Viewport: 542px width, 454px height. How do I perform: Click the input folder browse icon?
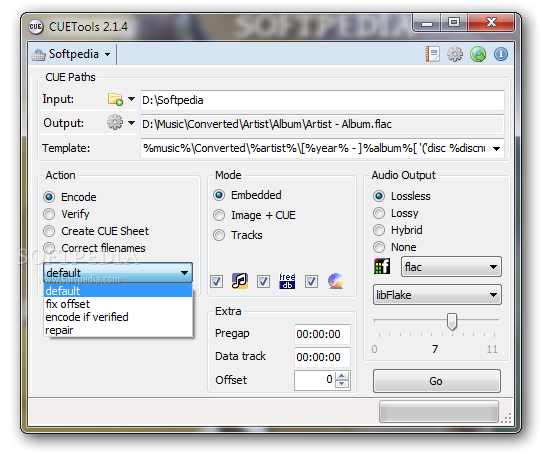[115, 99]
